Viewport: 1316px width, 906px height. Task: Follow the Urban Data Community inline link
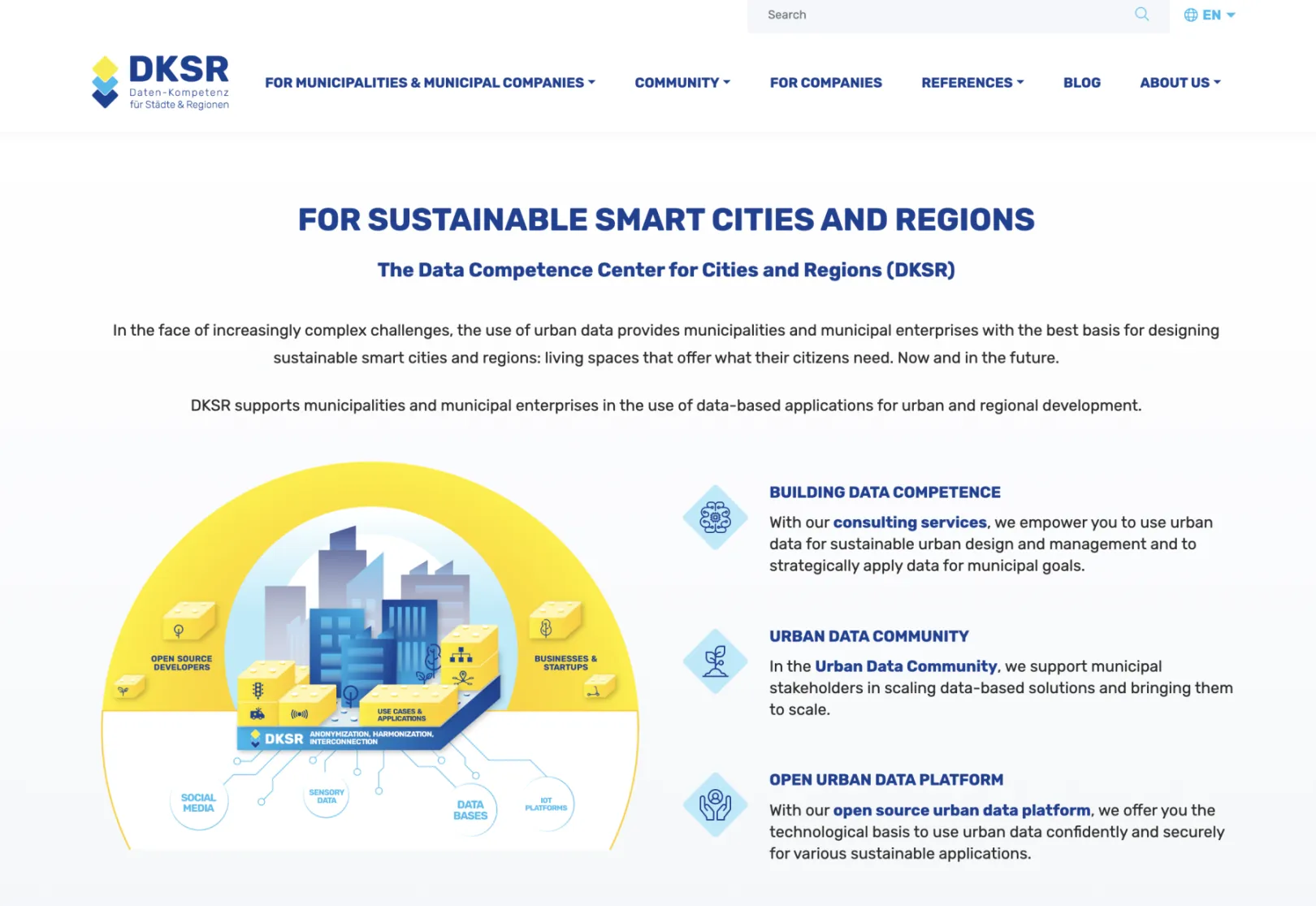(x=906, y=666)
